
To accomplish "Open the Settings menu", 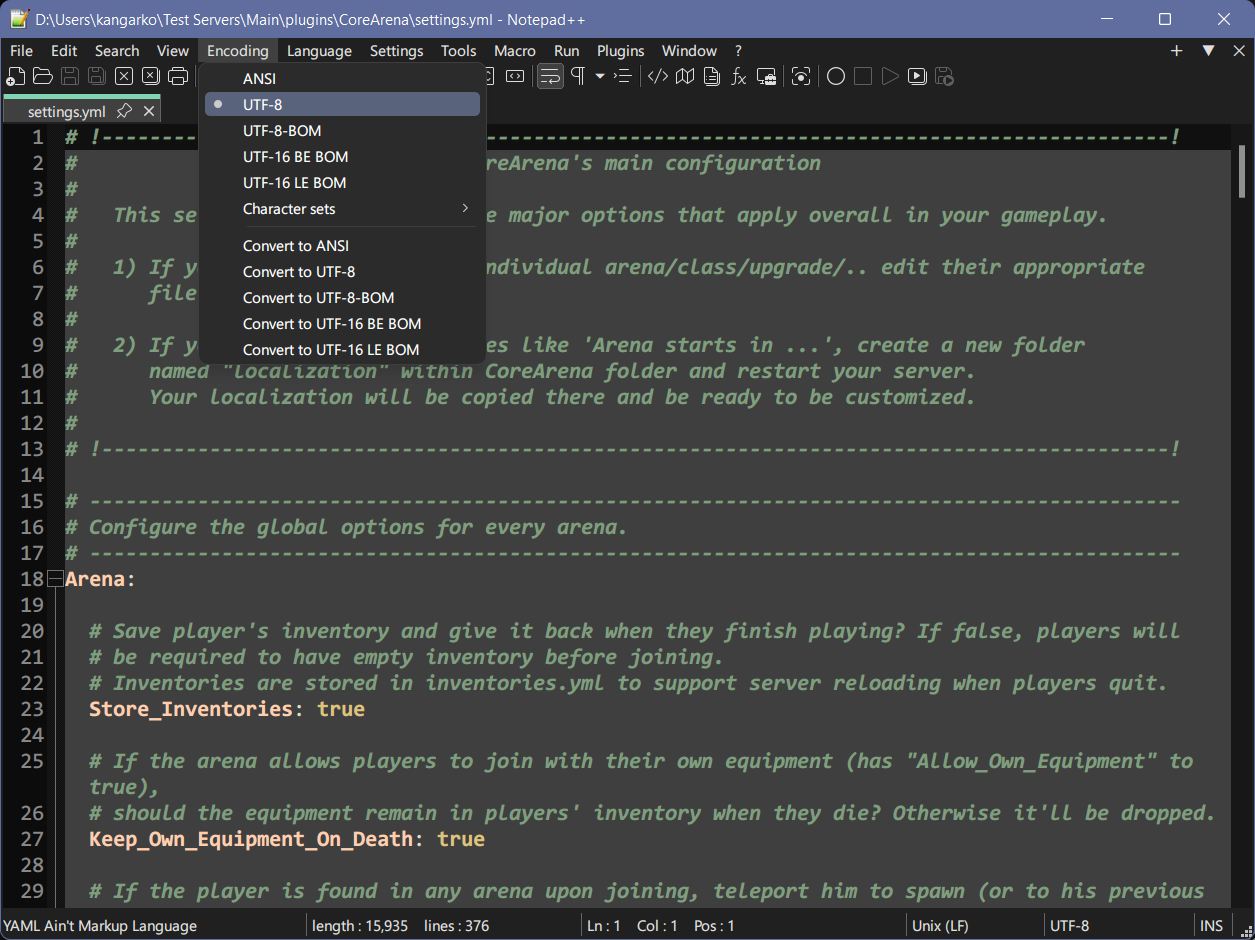I will coord(396,51).
